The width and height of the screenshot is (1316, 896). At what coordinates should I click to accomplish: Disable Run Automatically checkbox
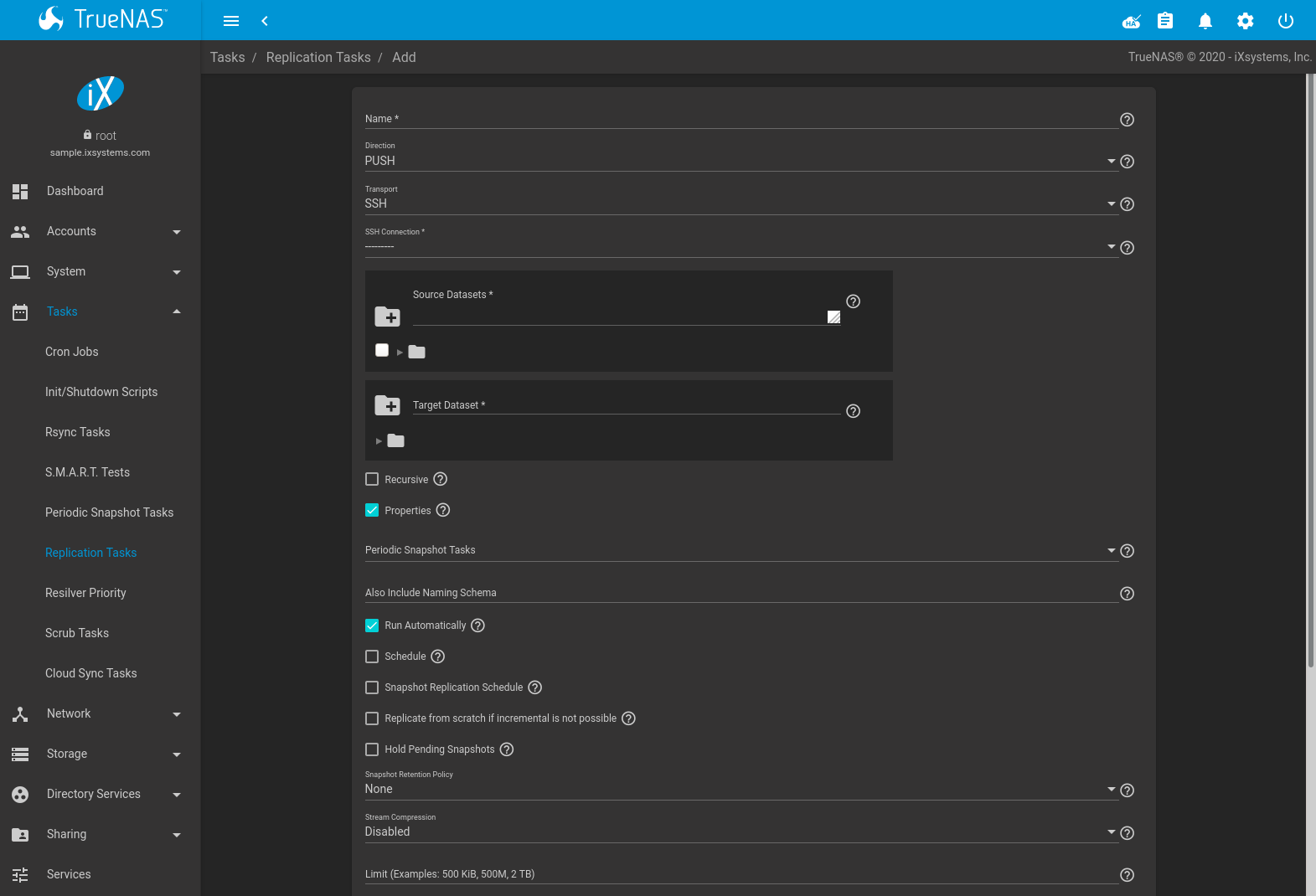coord(372,626)
